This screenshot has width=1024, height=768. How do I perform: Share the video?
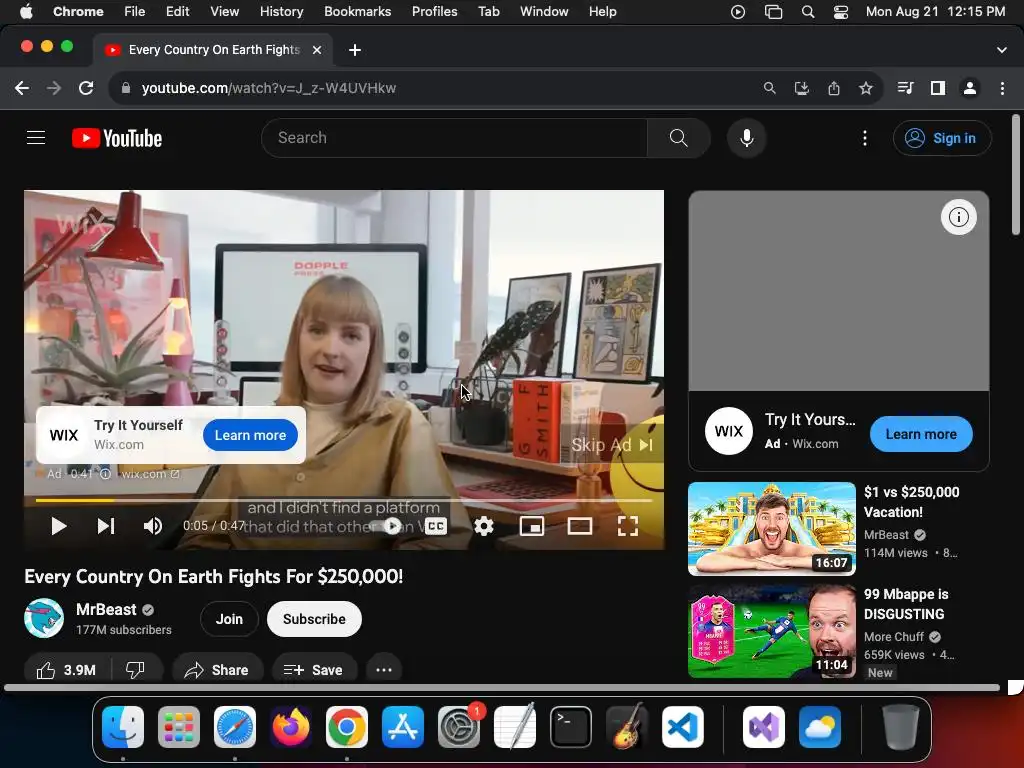[x=217, y=670]
